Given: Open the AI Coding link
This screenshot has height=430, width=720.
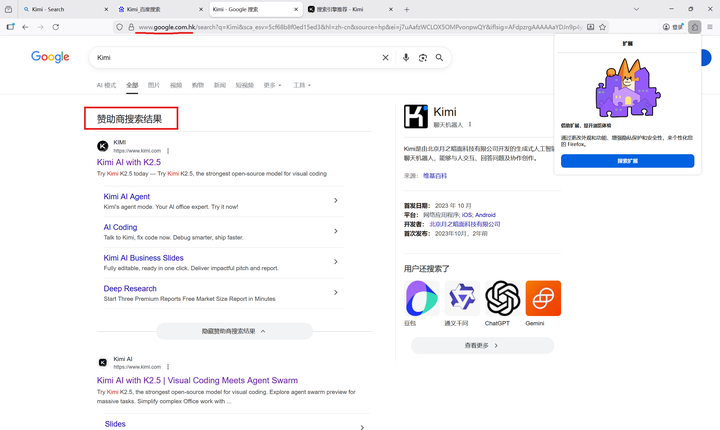Looking at the screenshot, I should (120, 227).
